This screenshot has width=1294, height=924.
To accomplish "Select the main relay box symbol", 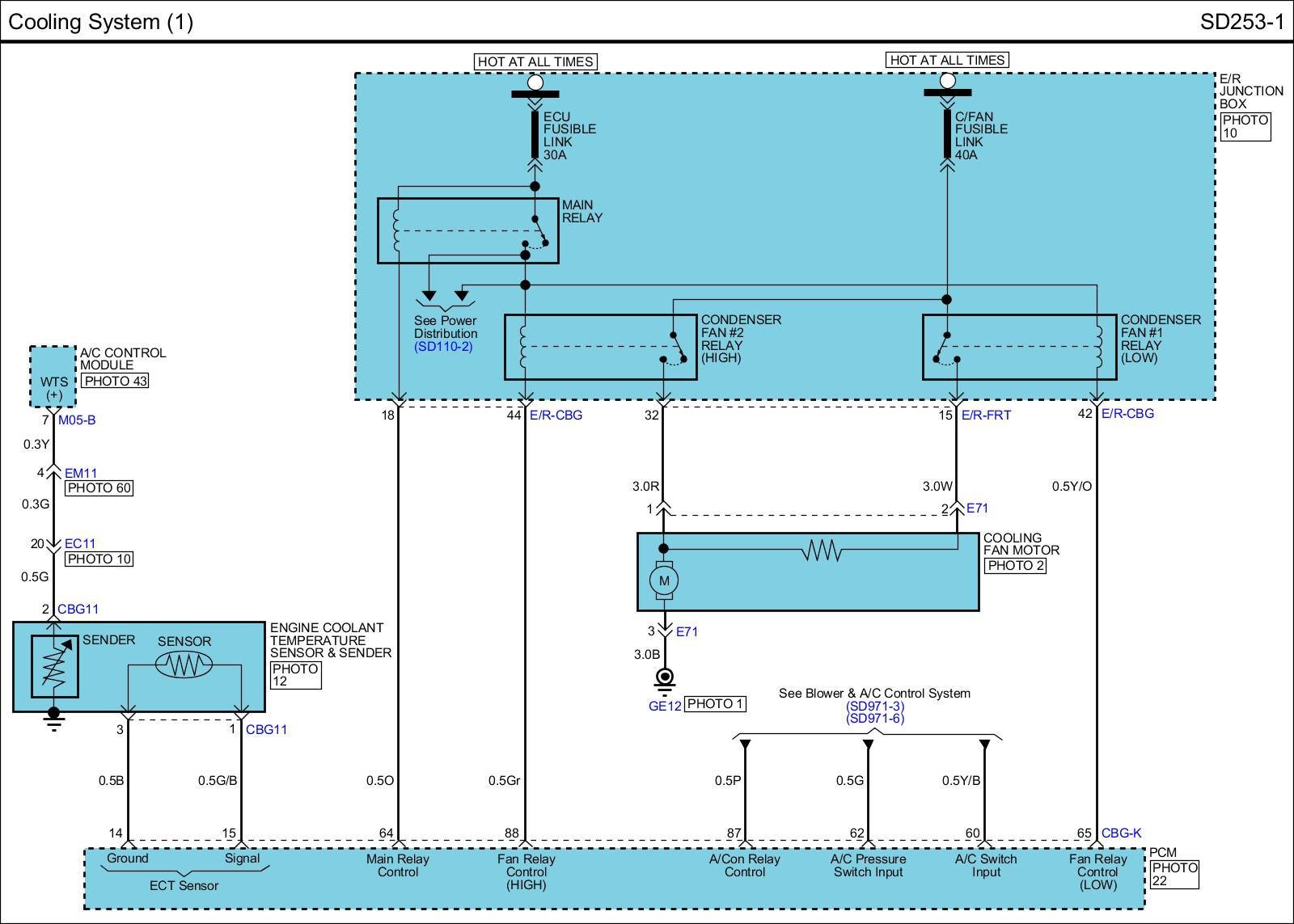I will coord(467,230).
